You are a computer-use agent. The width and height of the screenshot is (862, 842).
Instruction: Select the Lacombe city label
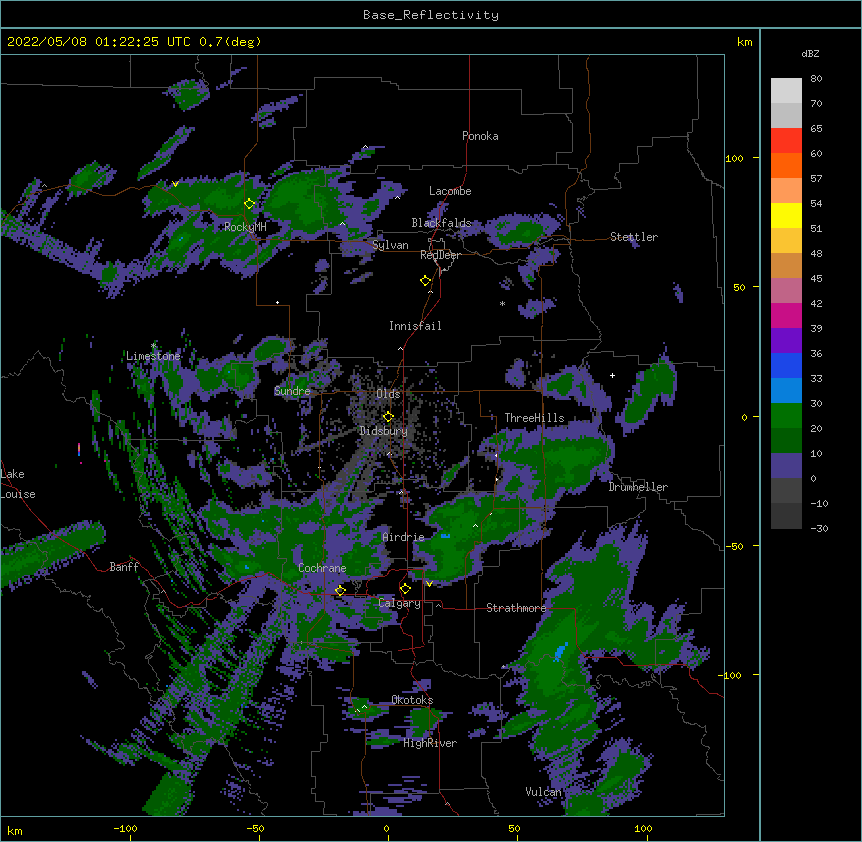coord(450,191)
